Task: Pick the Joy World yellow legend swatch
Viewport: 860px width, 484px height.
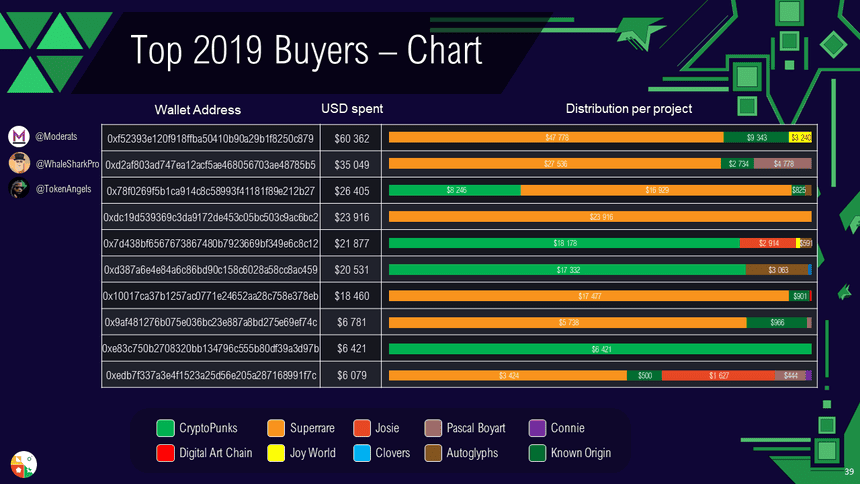Action: tap(277, 453)
